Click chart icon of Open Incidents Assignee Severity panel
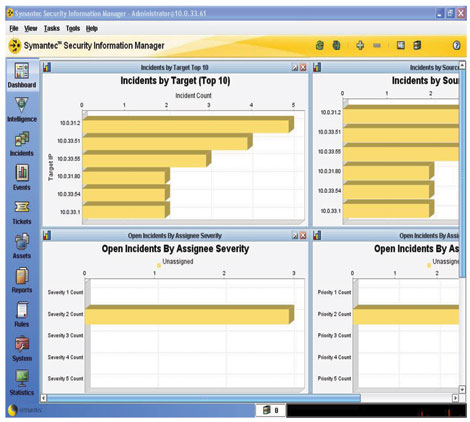The width and height of the screenshot is (470, 422). pyautogui.click(x=47, y=235)
